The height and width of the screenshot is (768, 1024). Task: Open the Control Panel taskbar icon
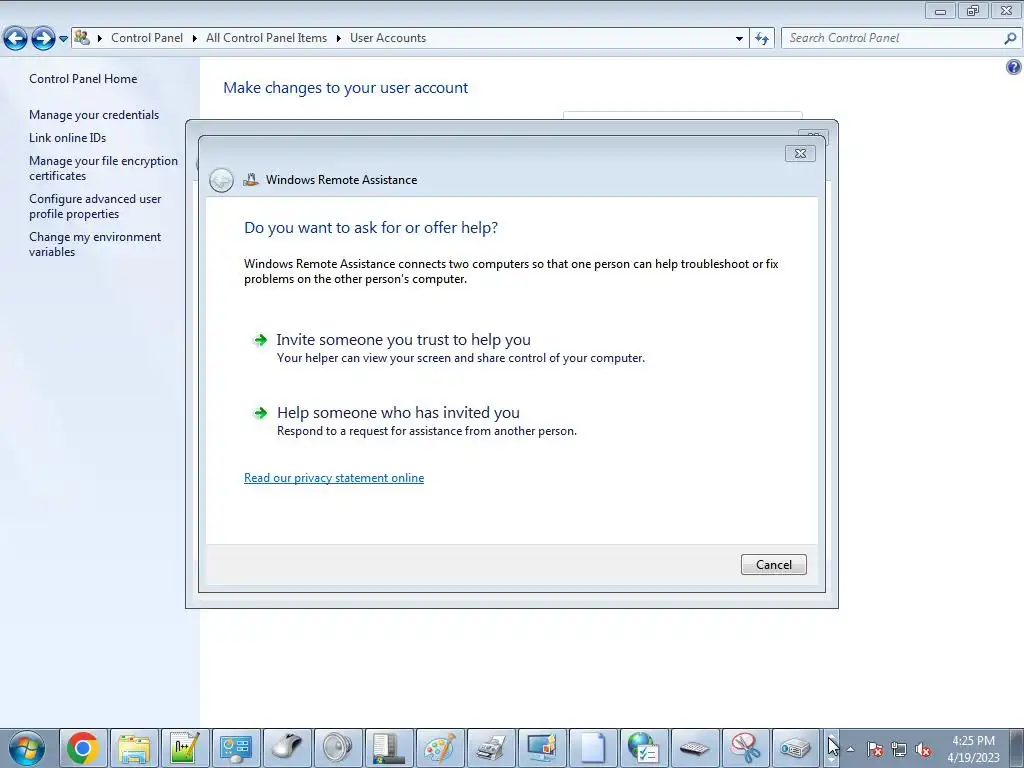(236, 748)
